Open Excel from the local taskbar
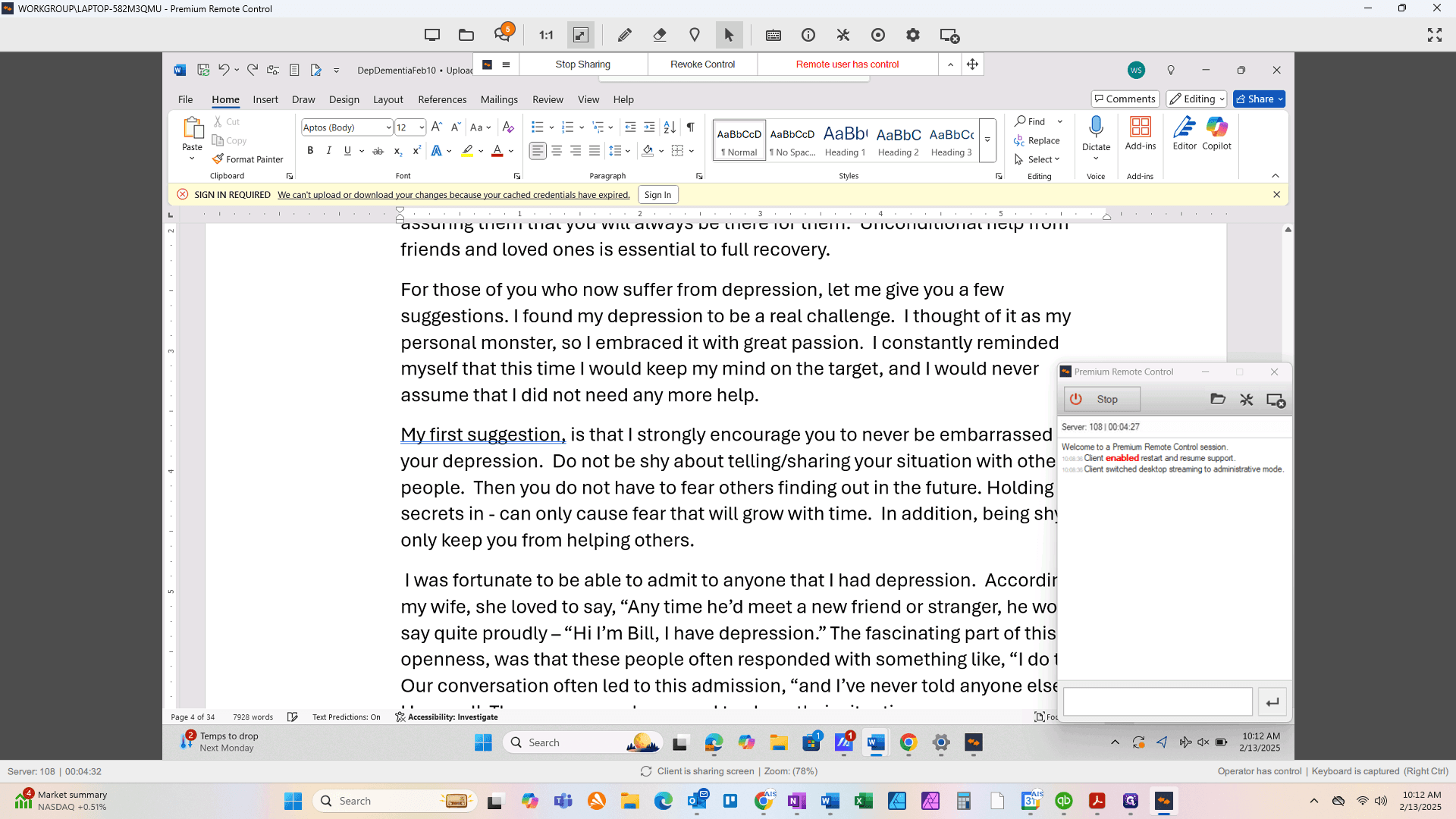1456x819 pixels. click(x=863, y=801)
